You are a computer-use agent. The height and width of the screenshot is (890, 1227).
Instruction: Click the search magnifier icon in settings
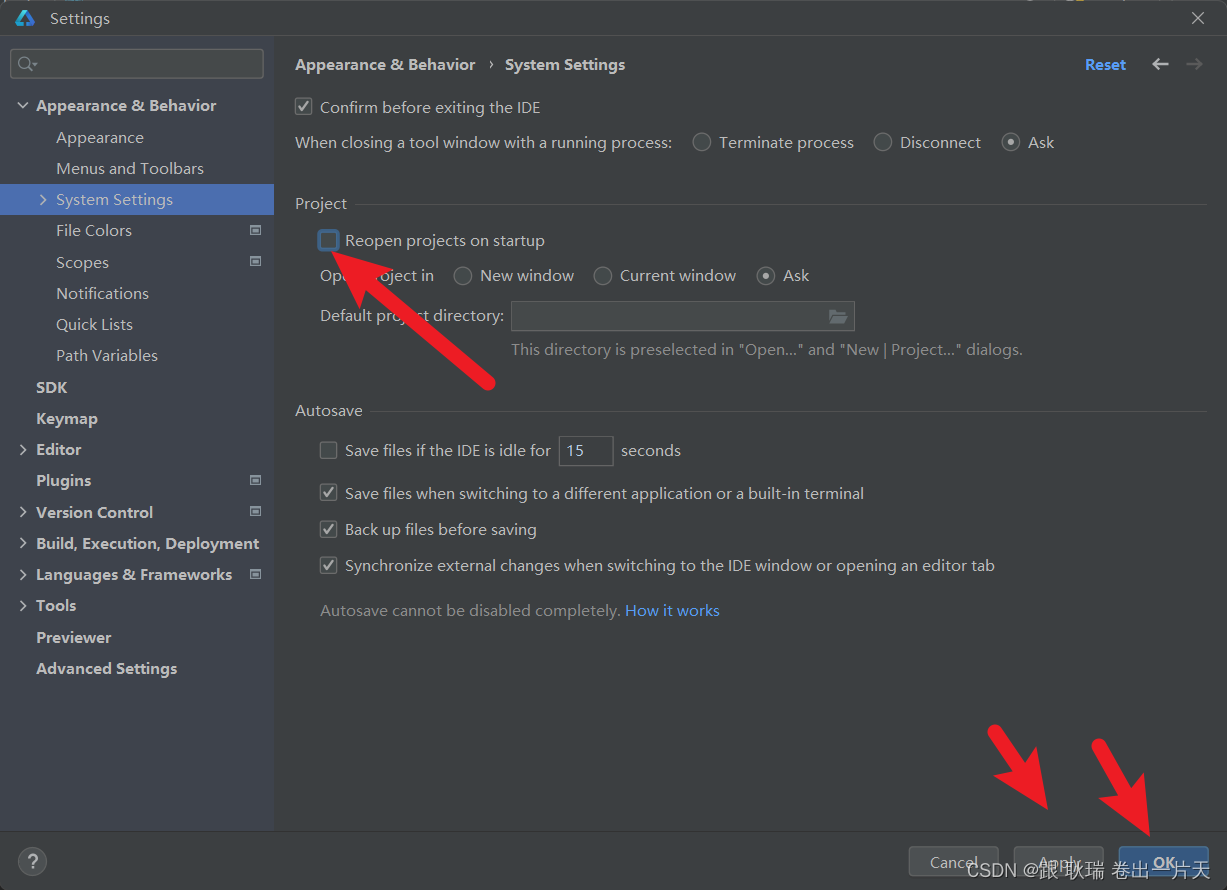tap(26, 64)
